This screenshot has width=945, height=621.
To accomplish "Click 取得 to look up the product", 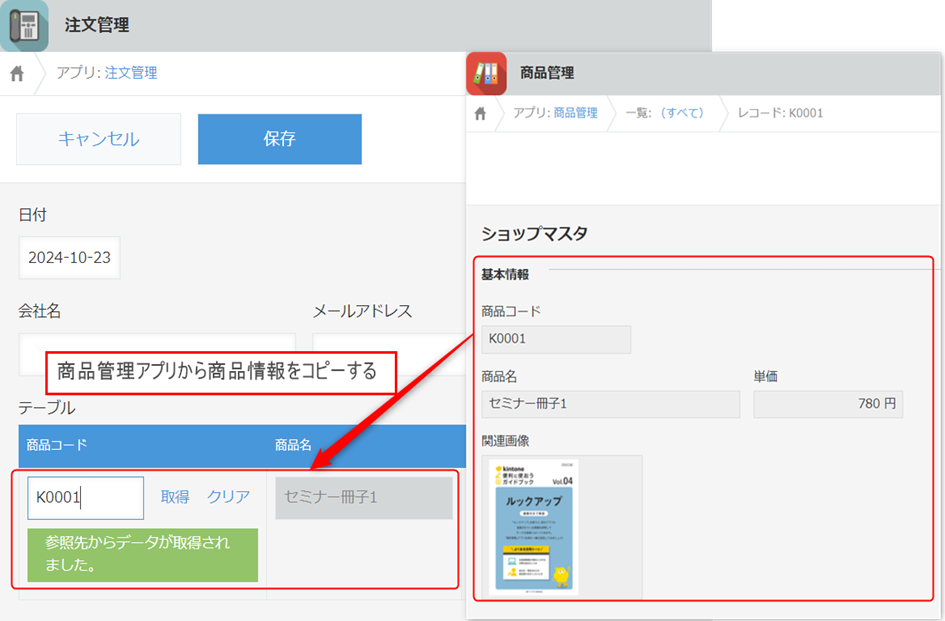I will click(x=175, y=497).
